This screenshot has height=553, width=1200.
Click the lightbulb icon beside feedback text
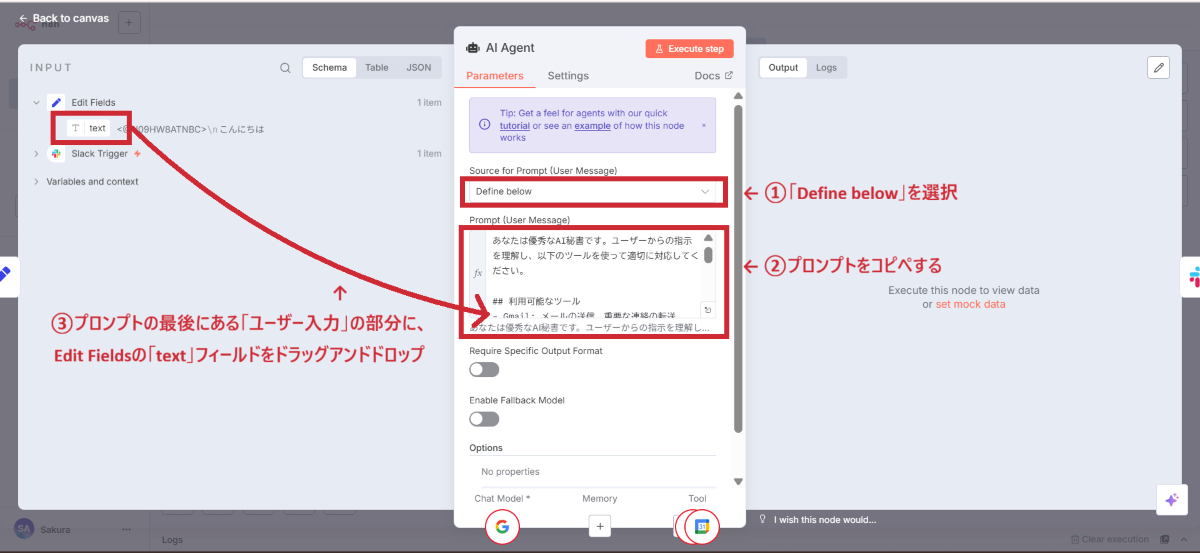pos(763,519)
